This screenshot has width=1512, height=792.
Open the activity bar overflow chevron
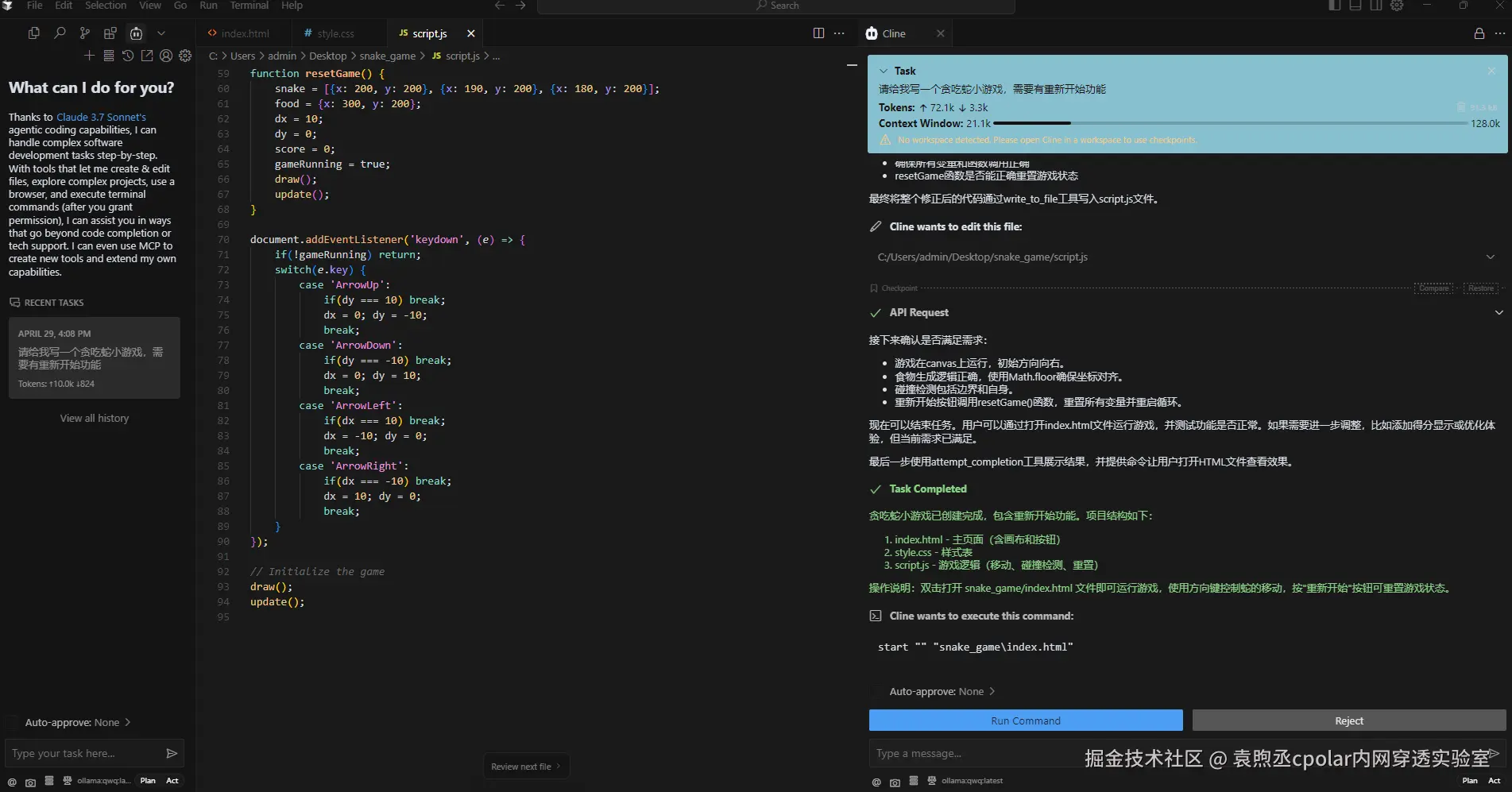[161, 33]
